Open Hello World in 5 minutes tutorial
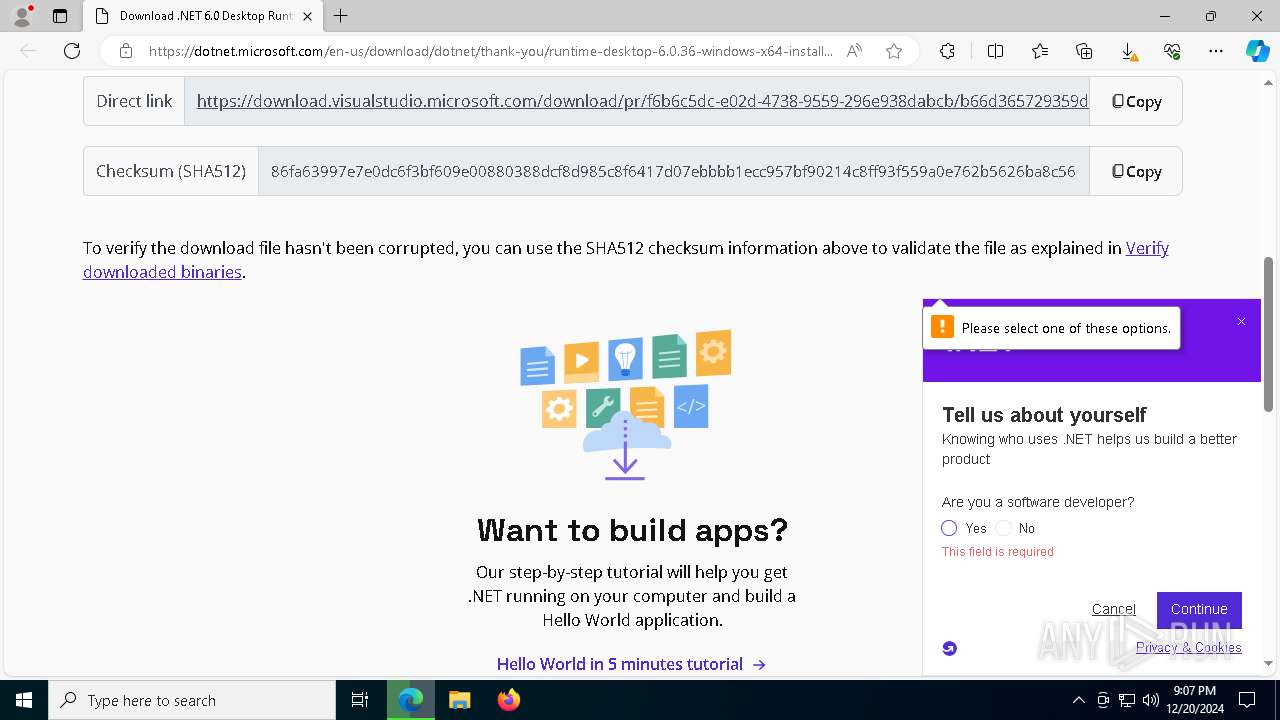1280x720 pixels. tap(631, 664)
